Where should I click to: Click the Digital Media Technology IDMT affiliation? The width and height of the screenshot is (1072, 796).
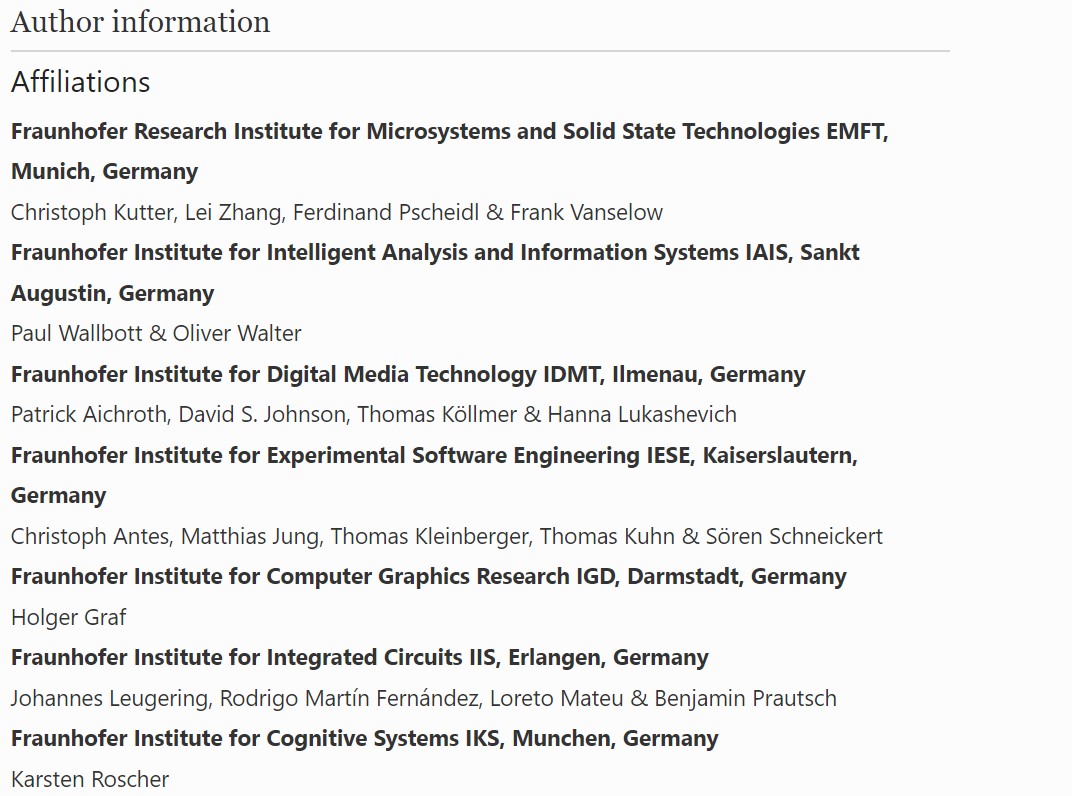coord(408,374)
